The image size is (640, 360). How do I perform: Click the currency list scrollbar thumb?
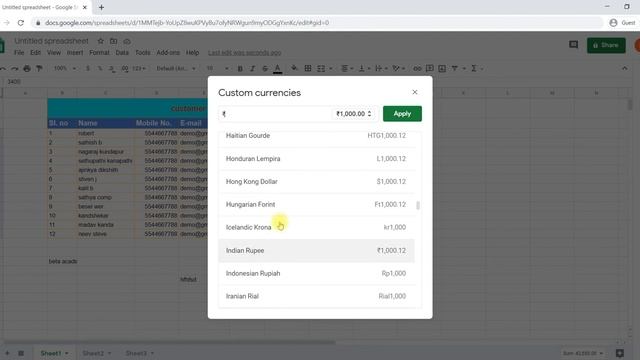click(418, 205)
